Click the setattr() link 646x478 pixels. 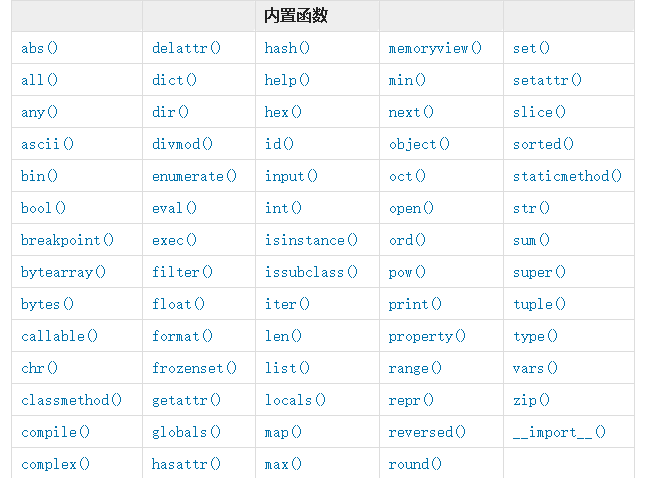[547, 80]
